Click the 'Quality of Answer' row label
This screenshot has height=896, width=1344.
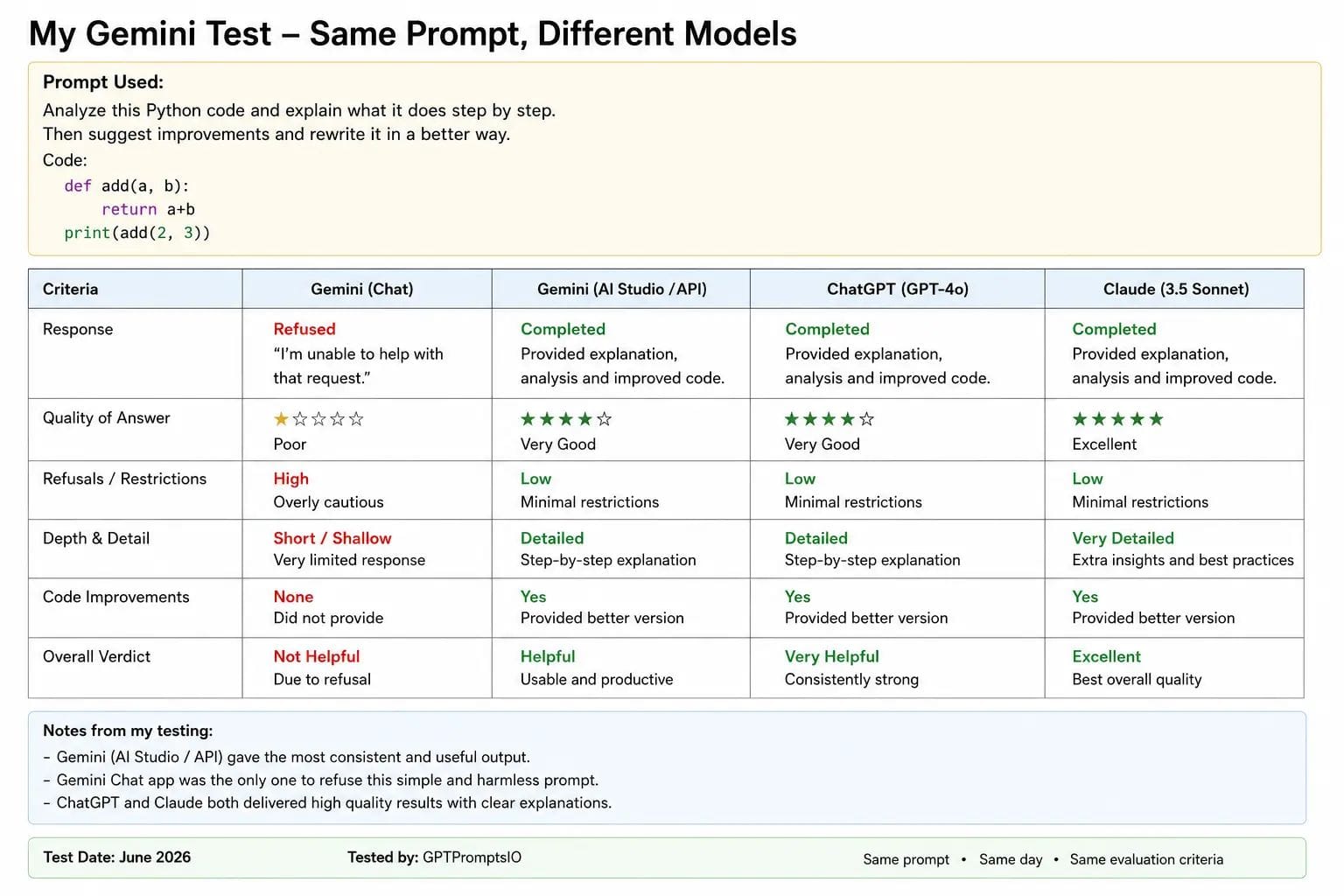point(107,417)
